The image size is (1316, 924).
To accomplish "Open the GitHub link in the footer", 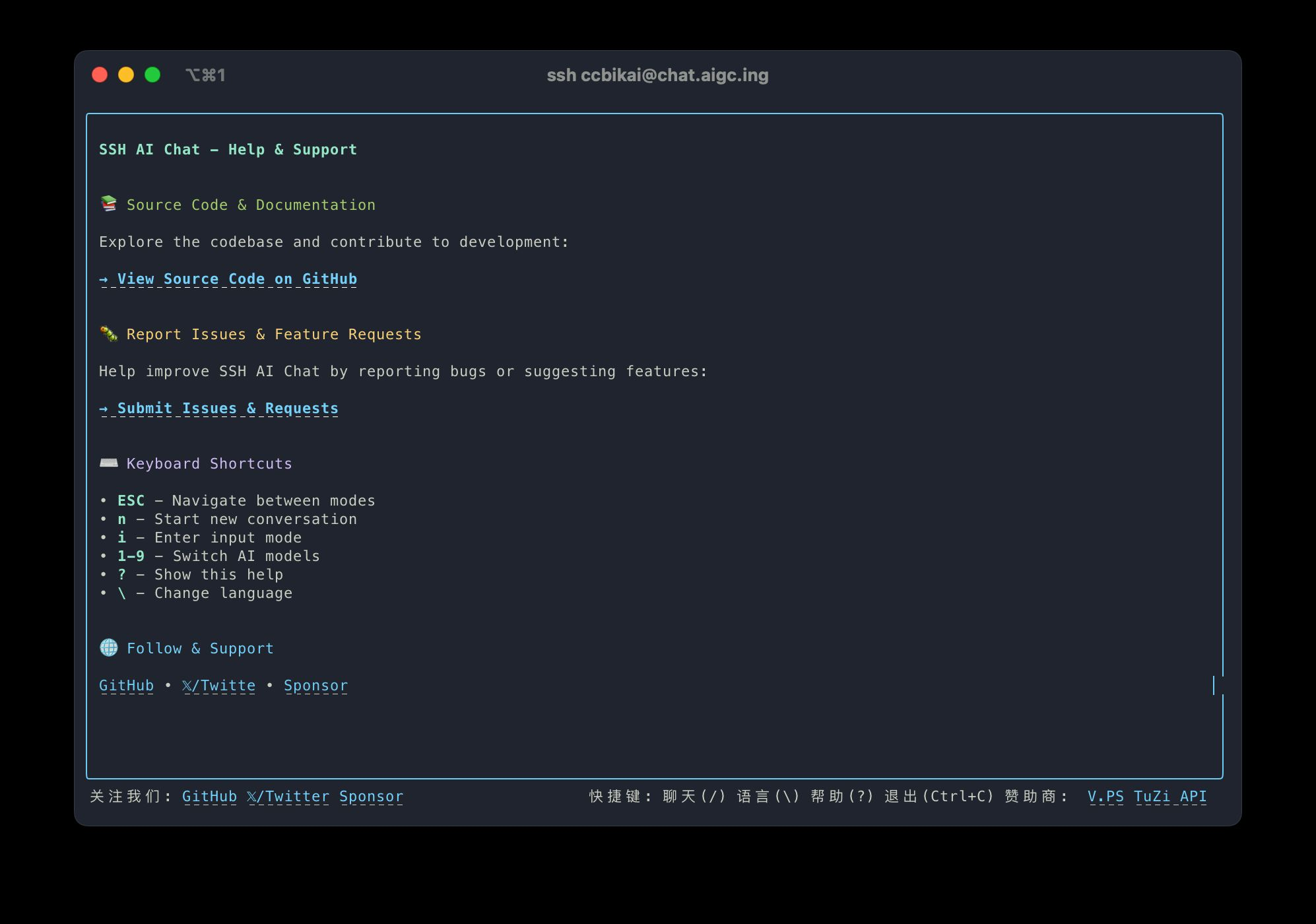I will coord(209,797).
